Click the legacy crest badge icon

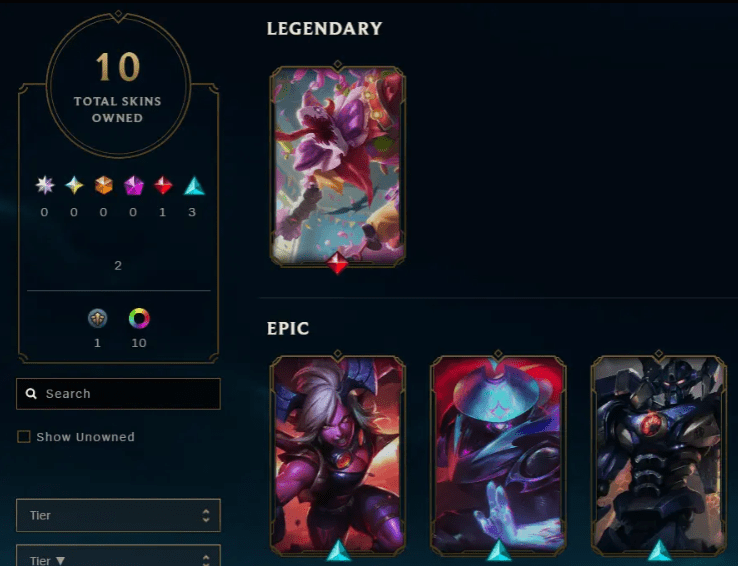[97, 319]
